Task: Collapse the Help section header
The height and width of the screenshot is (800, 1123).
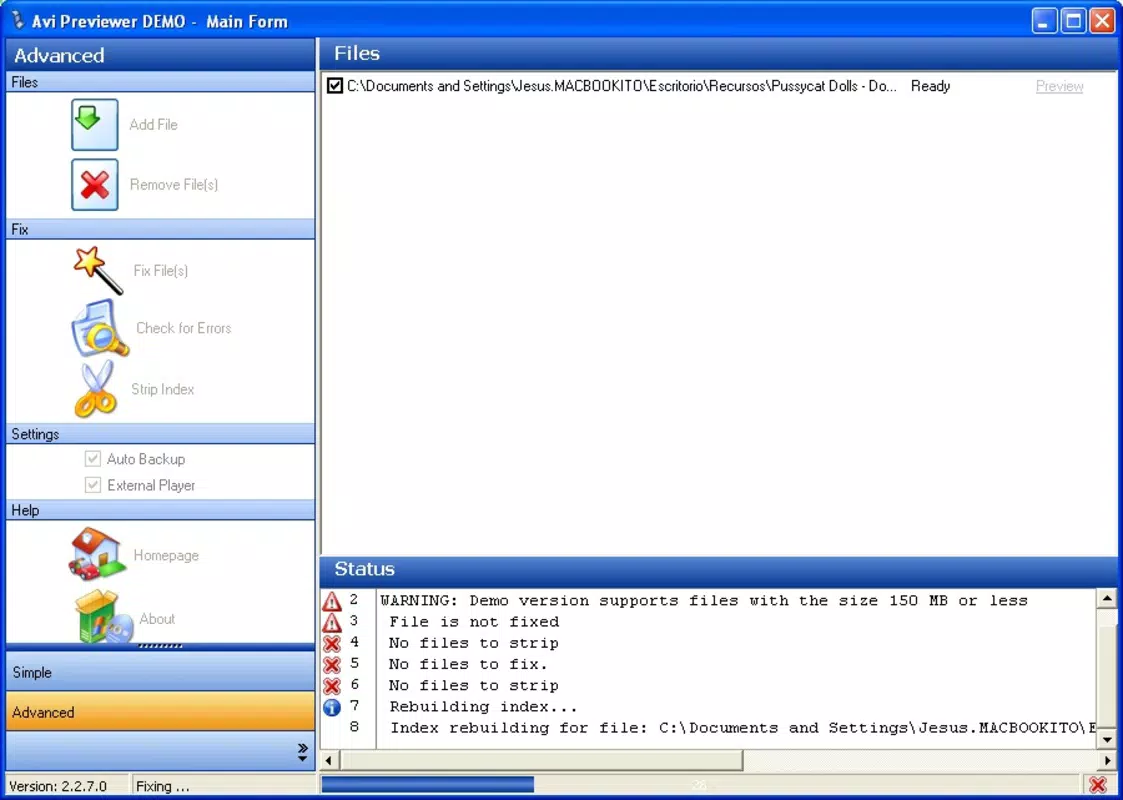Action: click(160, 510)
